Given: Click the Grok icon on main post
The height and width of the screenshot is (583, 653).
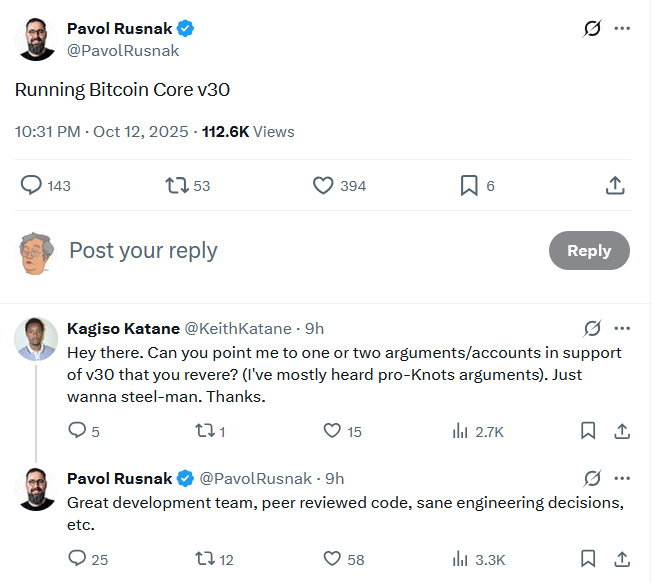Looking at the screenshot, I should click(x=592, y=28).
